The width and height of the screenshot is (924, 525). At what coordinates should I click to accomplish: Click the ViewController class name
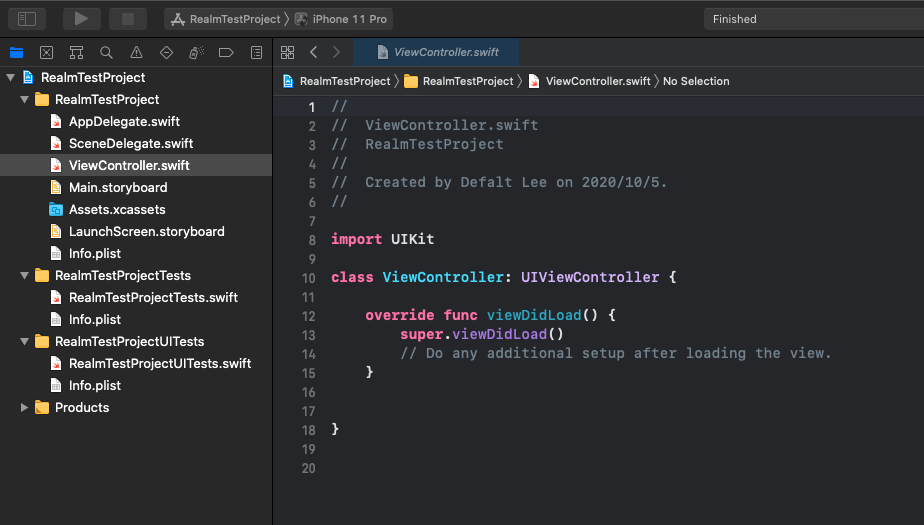pyautogui.click(x=443, y=277)
